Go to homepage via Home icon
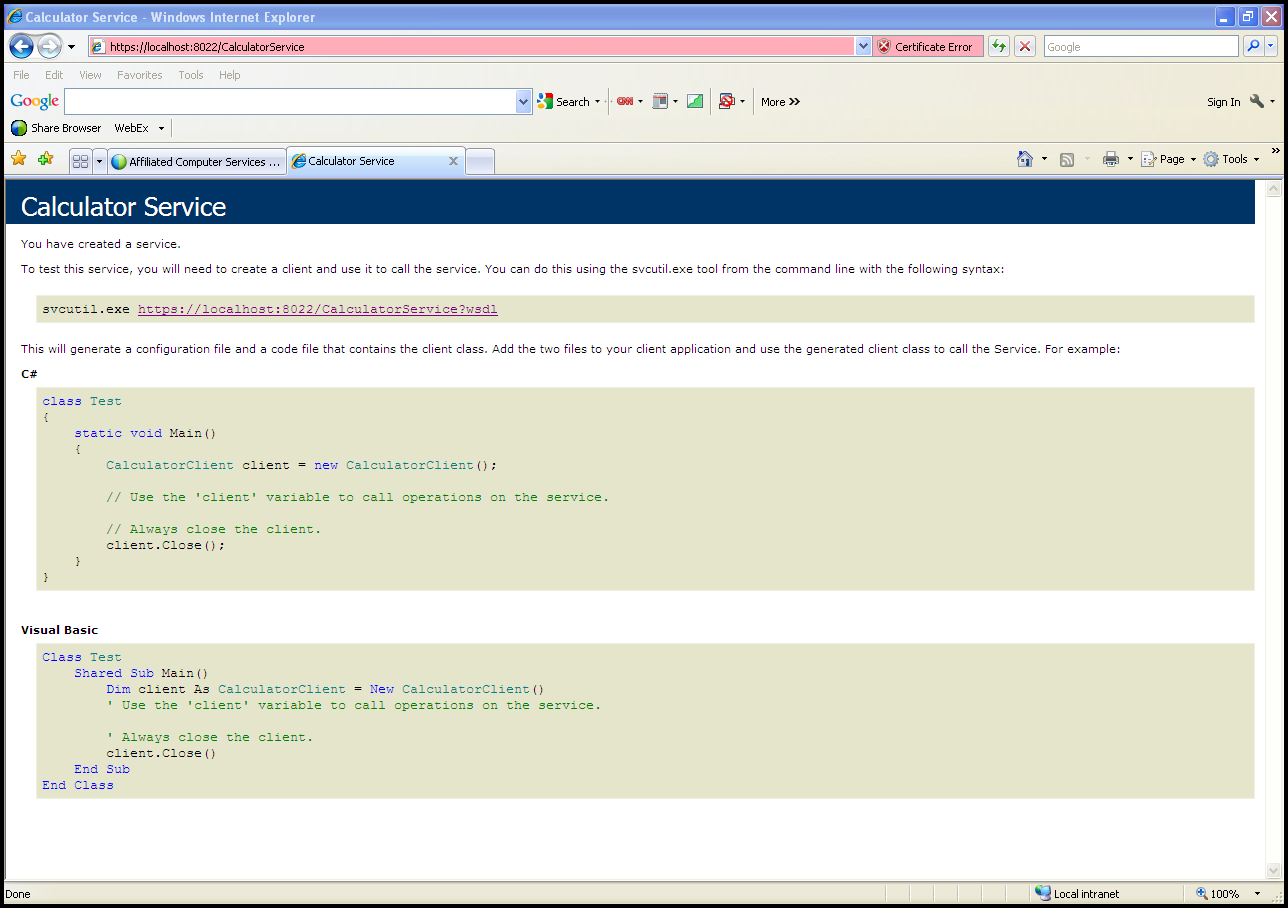This screenshot has width=1288, height=908. tap(1027, 158)
